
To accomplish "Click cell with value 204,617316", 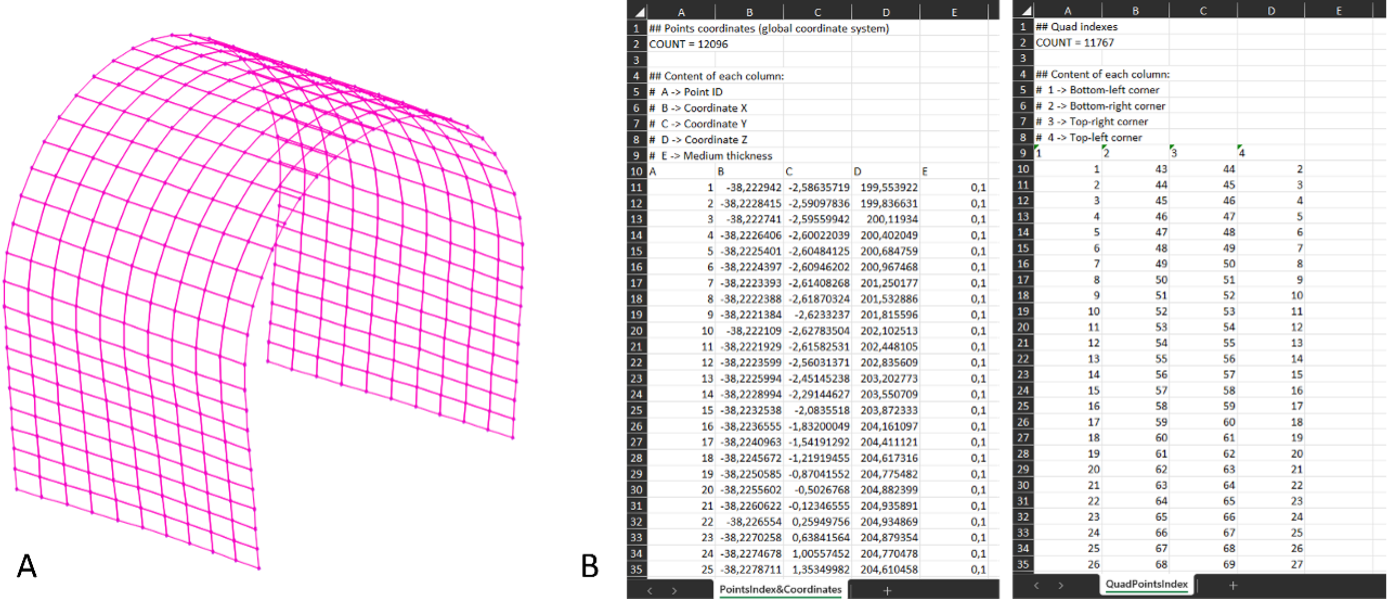I will point(885,458).
